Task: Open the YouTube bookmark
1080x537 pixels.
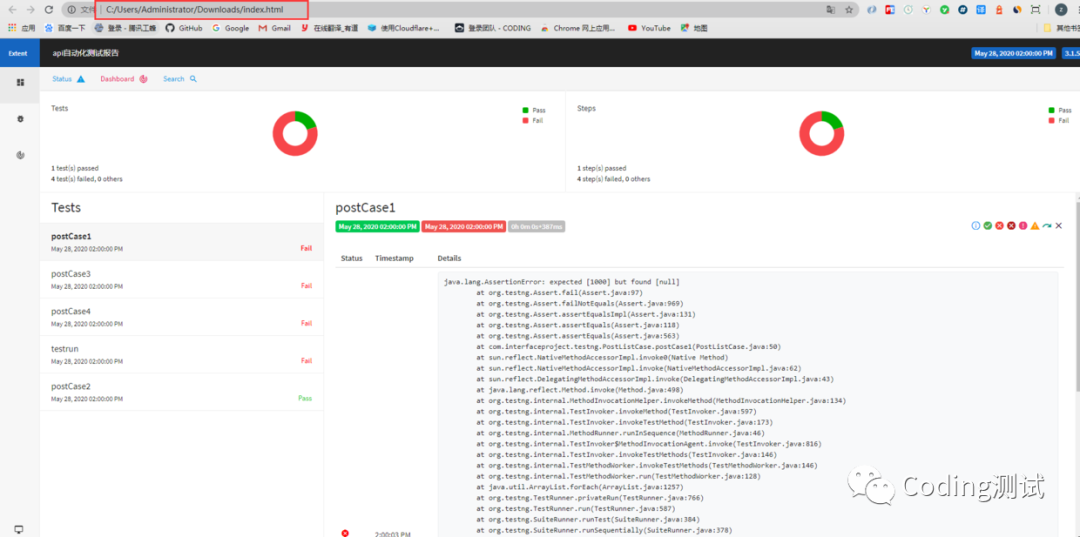Action: coord(649,28)
